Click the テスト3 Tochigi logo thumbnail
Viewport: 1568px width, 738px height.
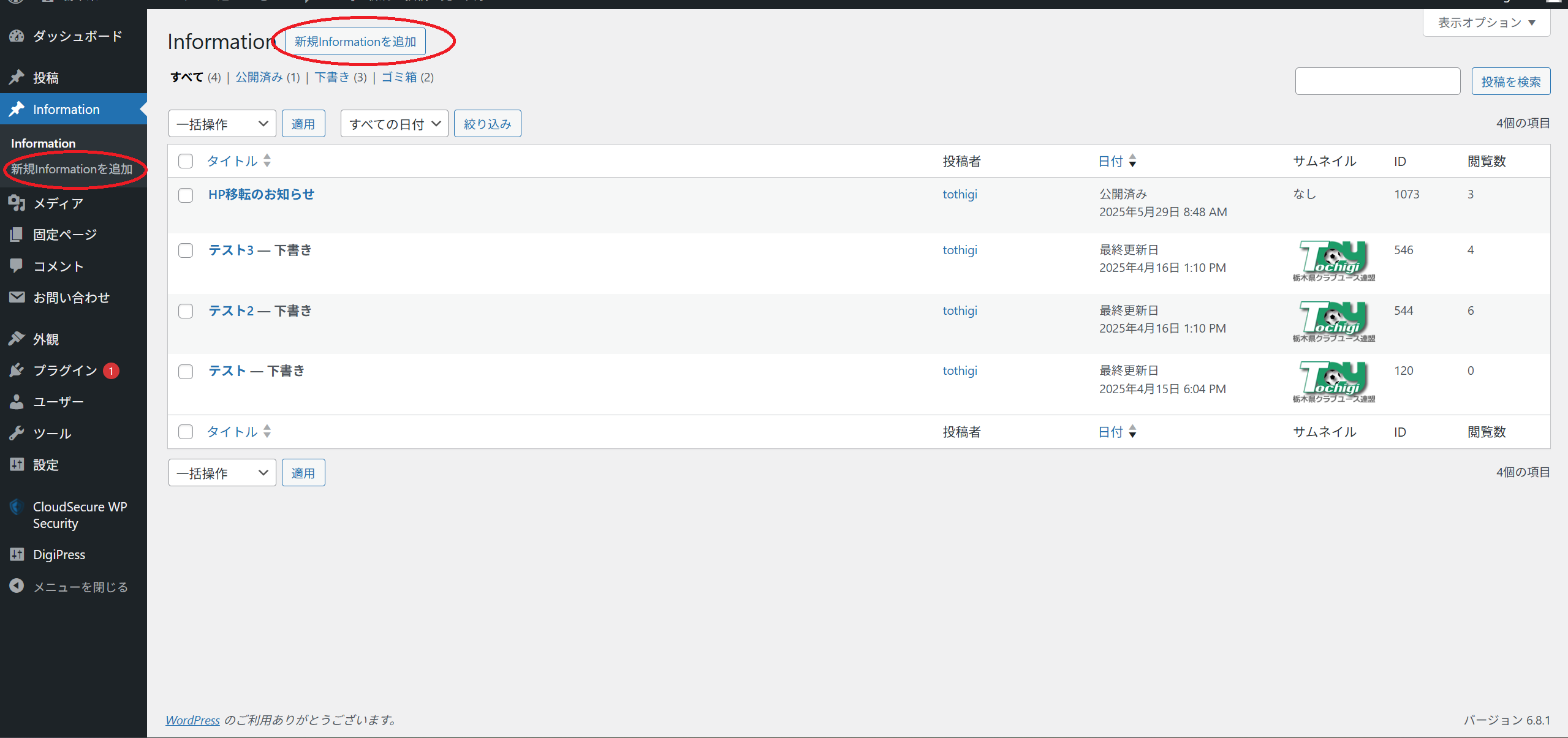1333,261
